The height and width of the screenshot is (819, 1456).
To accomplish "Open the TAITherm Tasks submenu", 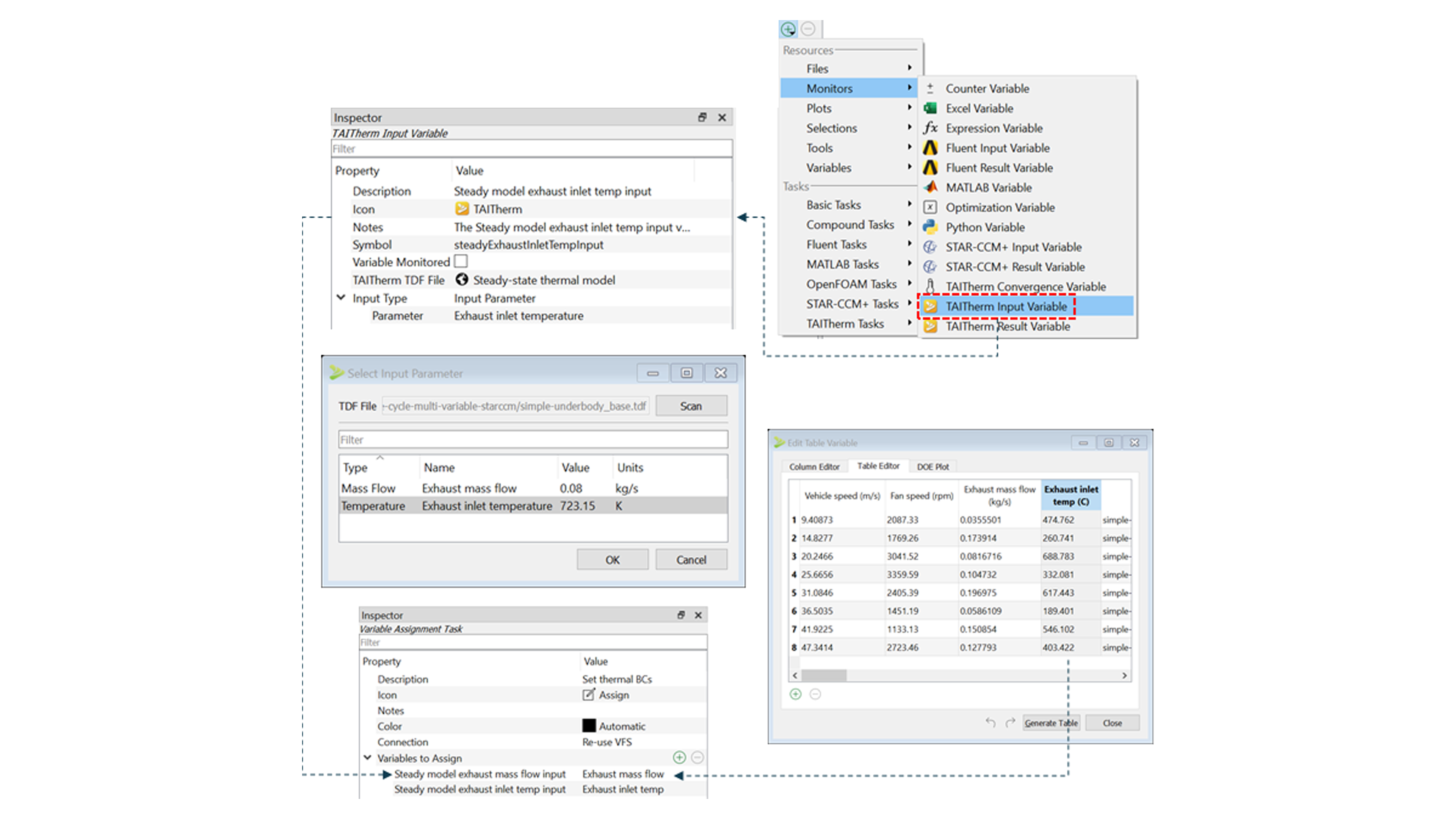I will [849, 323].
